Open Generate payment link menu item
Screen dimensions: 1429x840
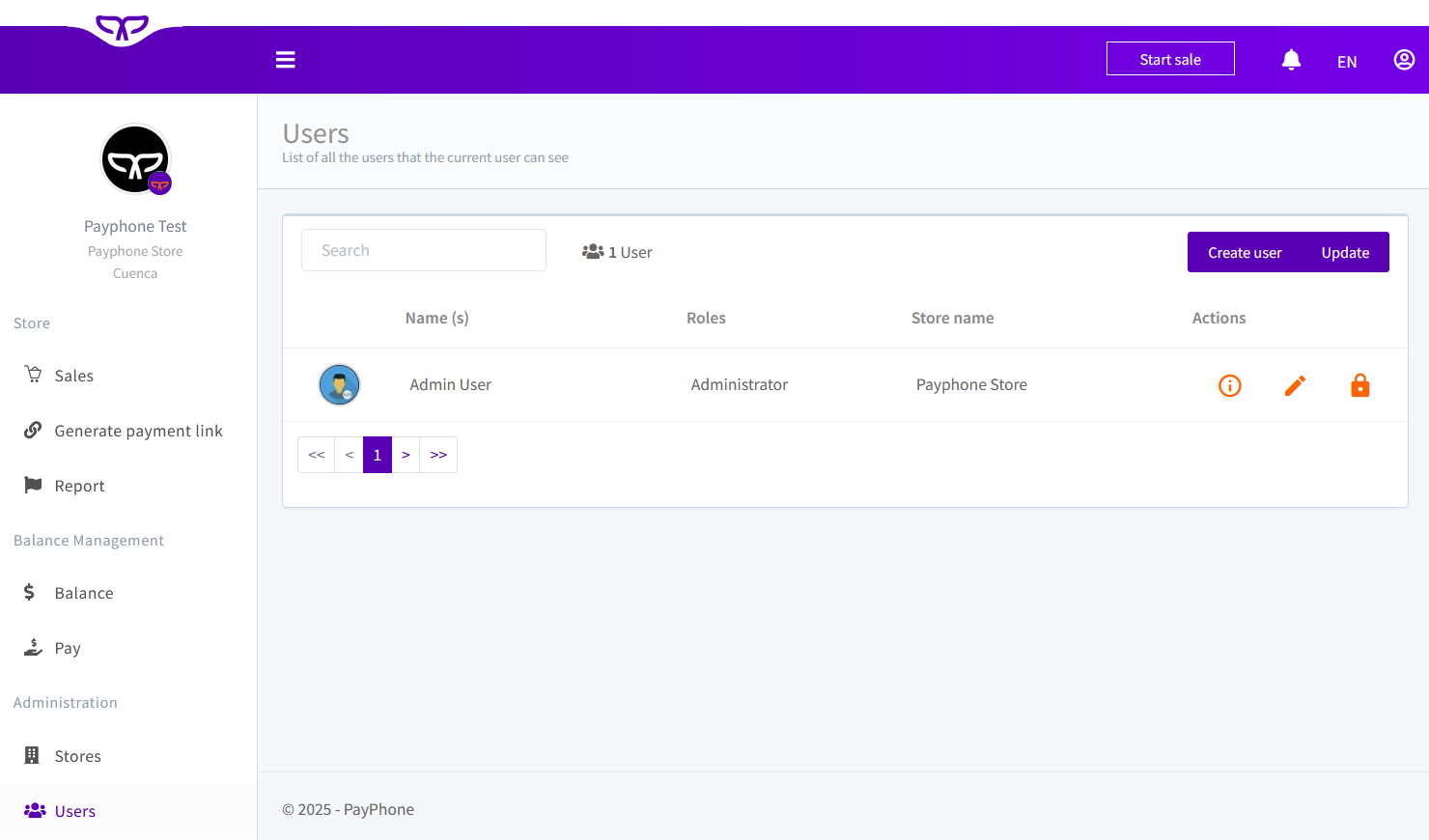click(x=128, y=431)
